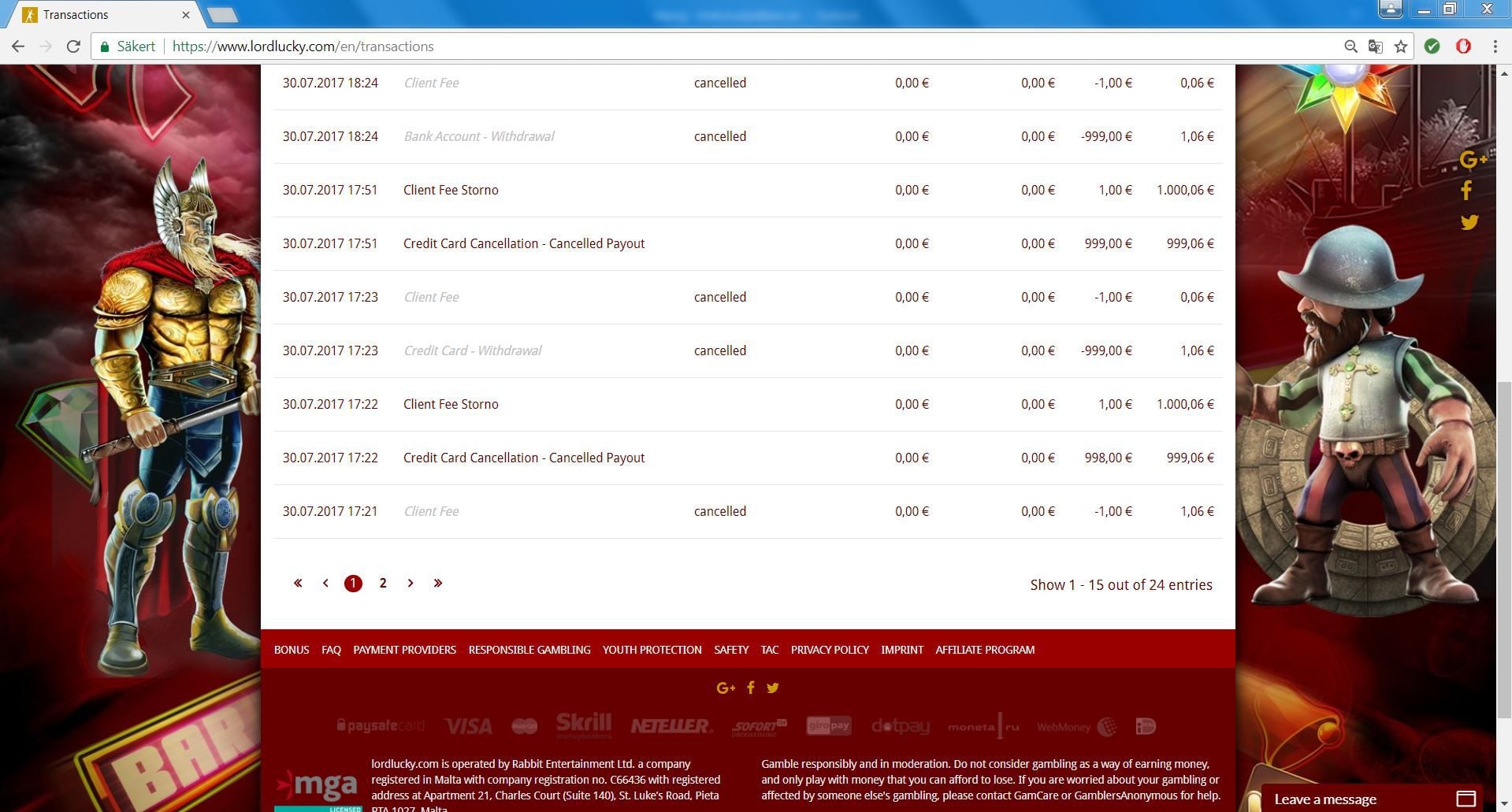
Task: Open the AFFILIATE PROGRAM footer link
Action: tap(985, 650)
